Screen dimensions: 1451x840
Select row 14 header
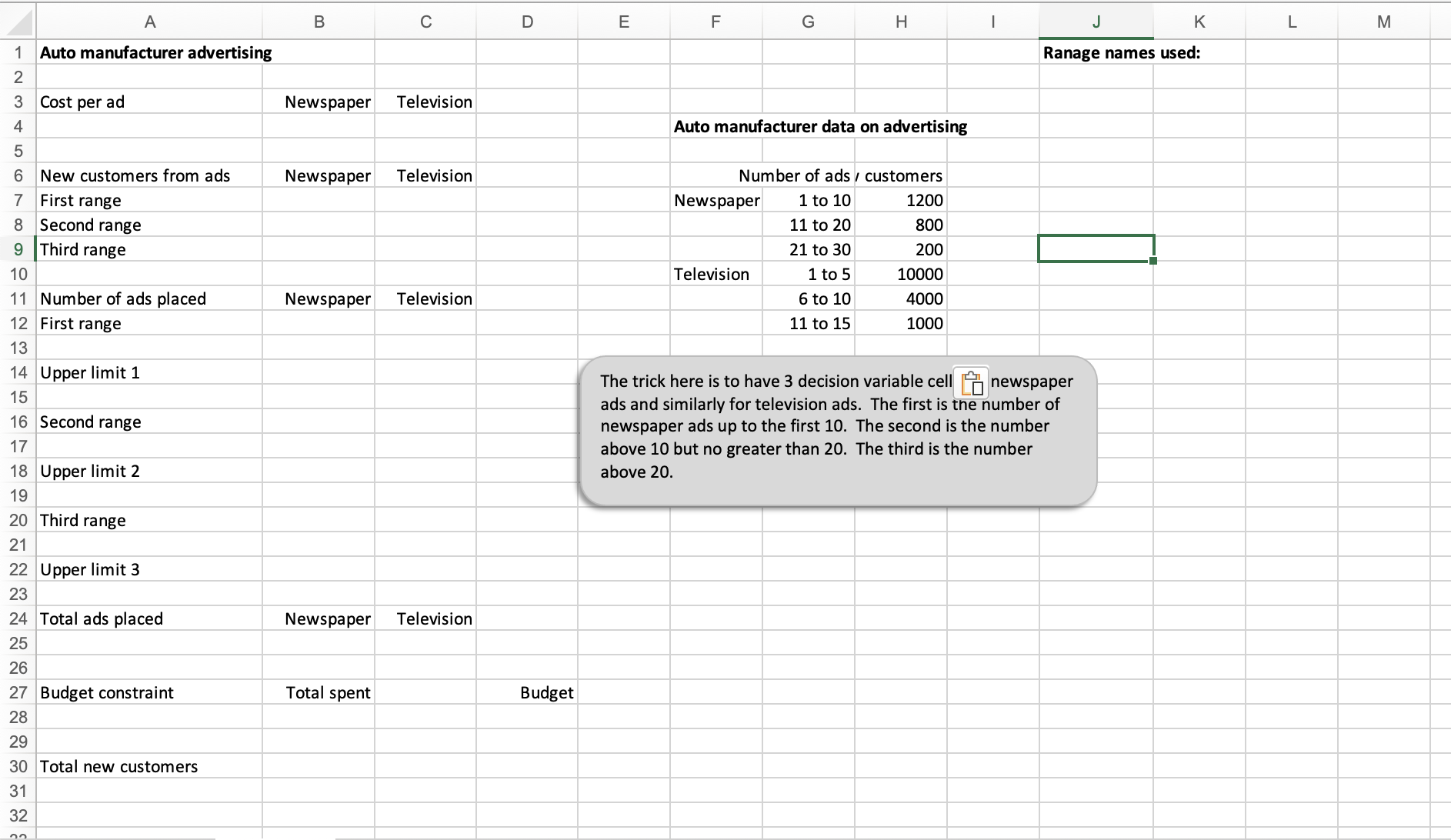(x=18, y=372)
